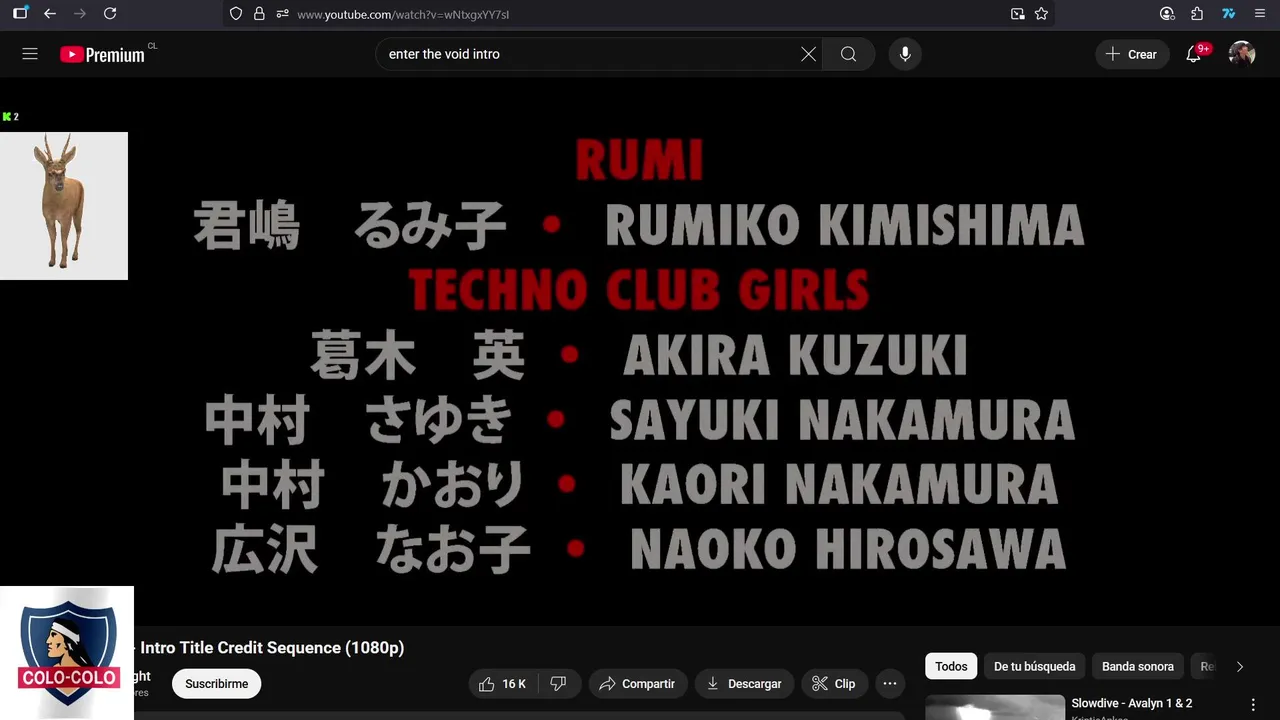Viewport: 1280px width, 720px height.
Task: Clear the search query text
Action: (x=808, y=54)
